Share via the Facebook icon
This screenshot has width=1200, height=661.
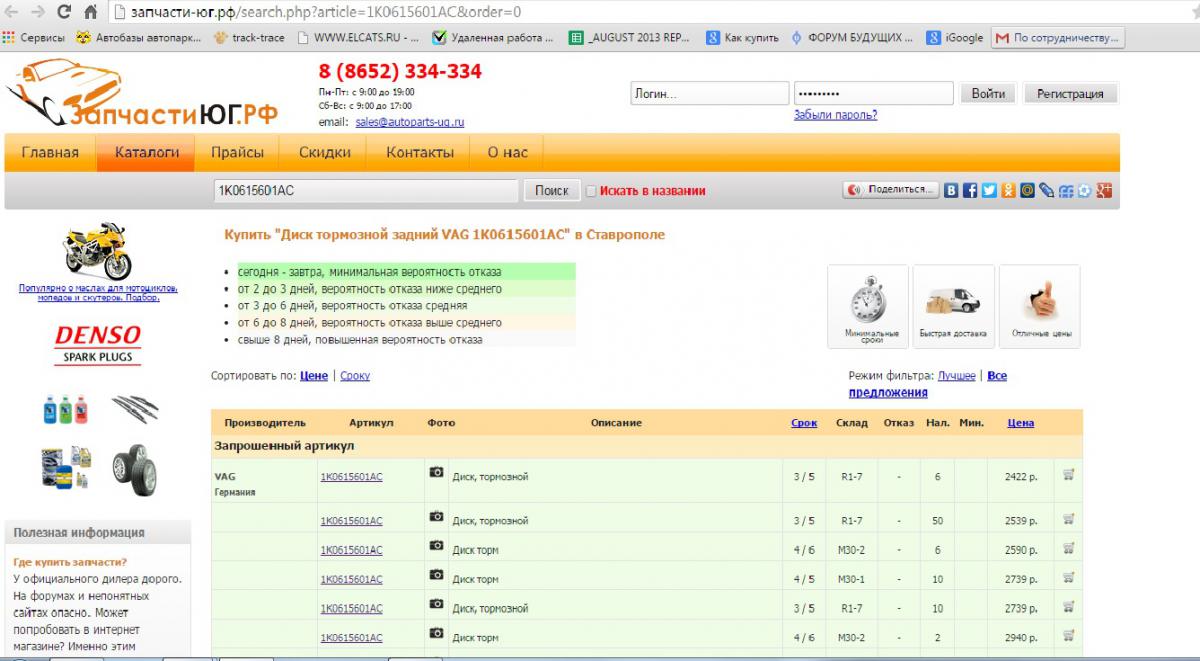tap(970, 190)
